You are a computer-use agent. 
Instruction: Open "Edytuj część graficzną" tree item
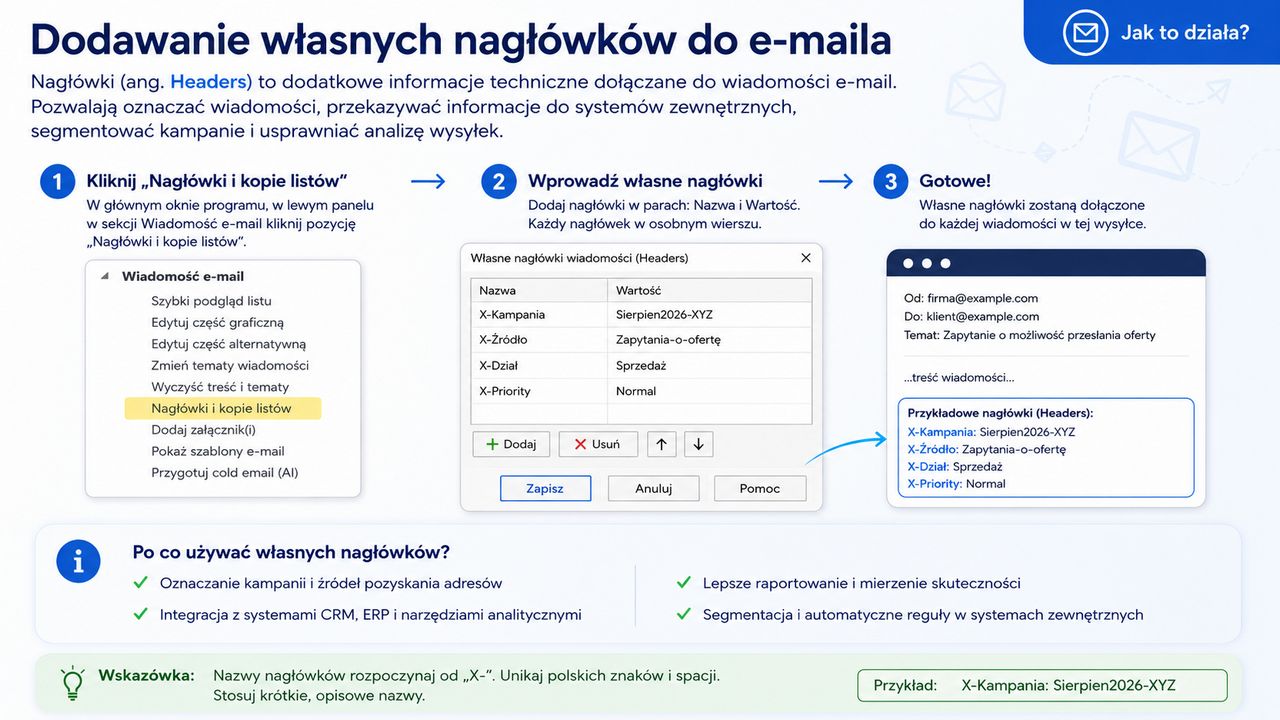pos(217,322)
